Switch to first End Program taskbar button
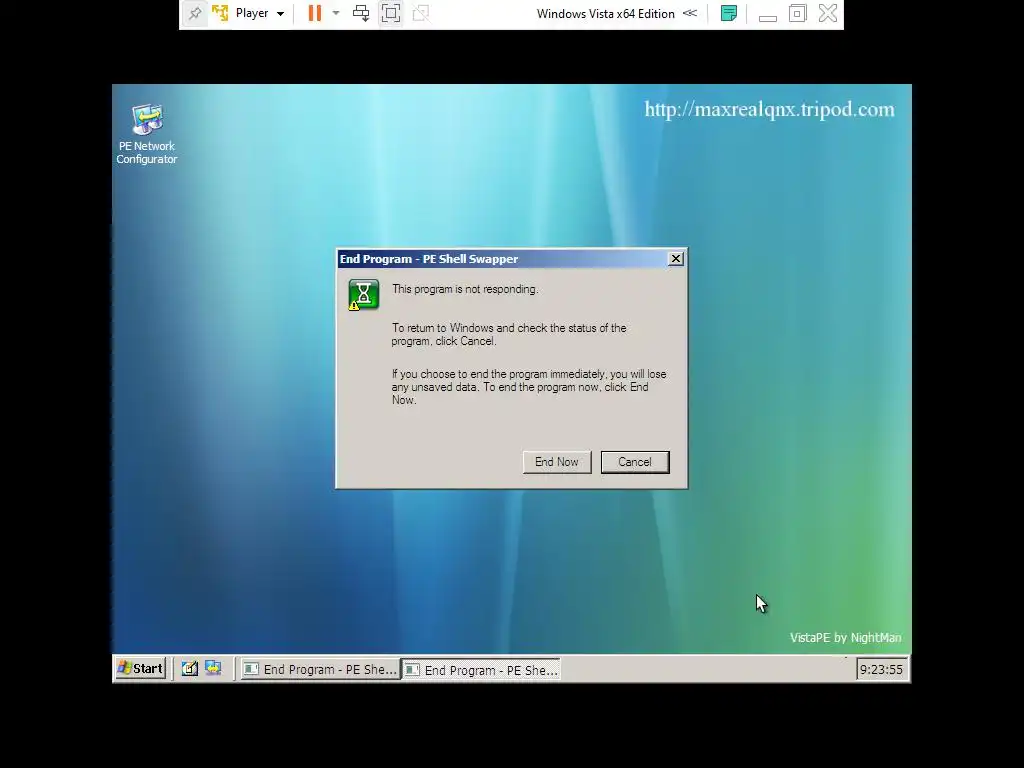Screen dimensions: 1024x768 pos(320,669)
